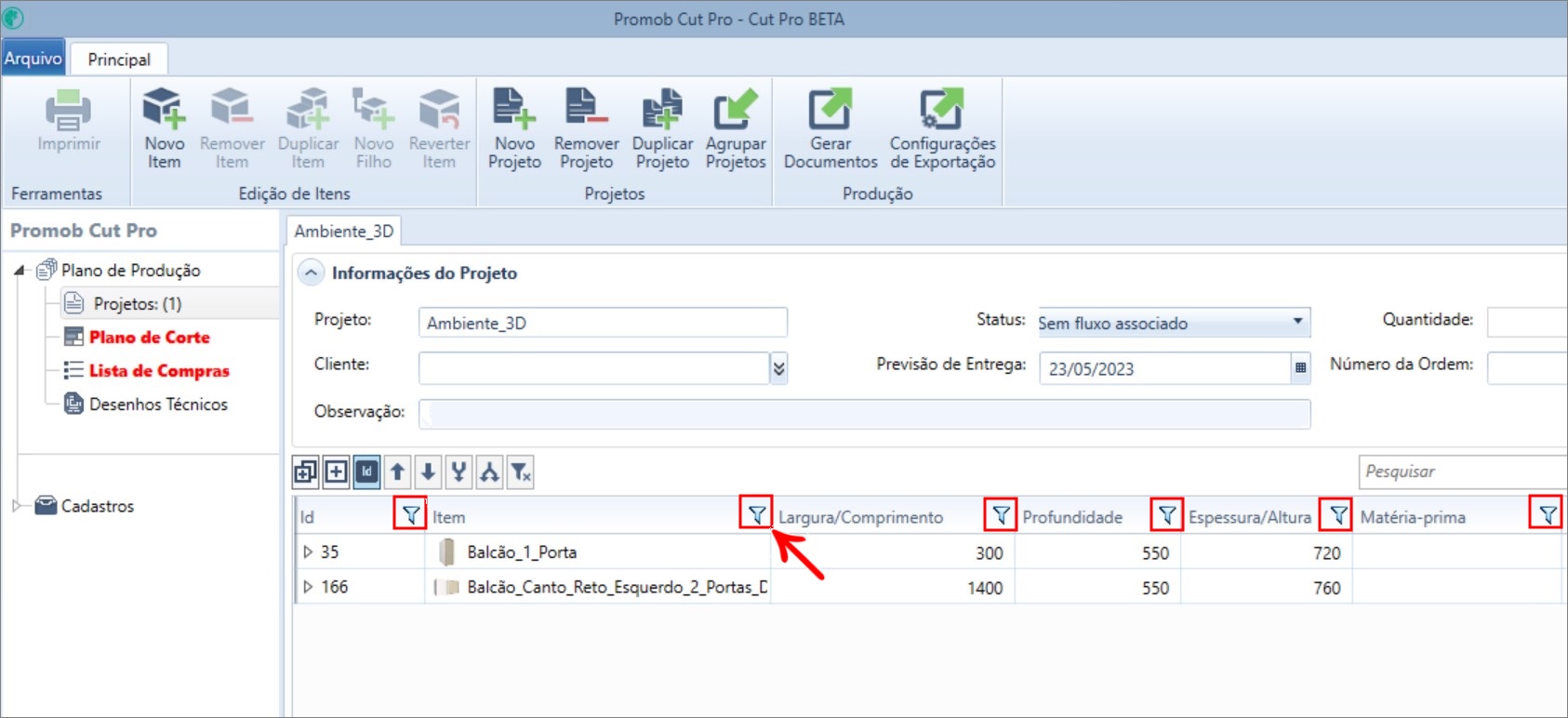Expand row 166 in the item grid

[308, 587]
